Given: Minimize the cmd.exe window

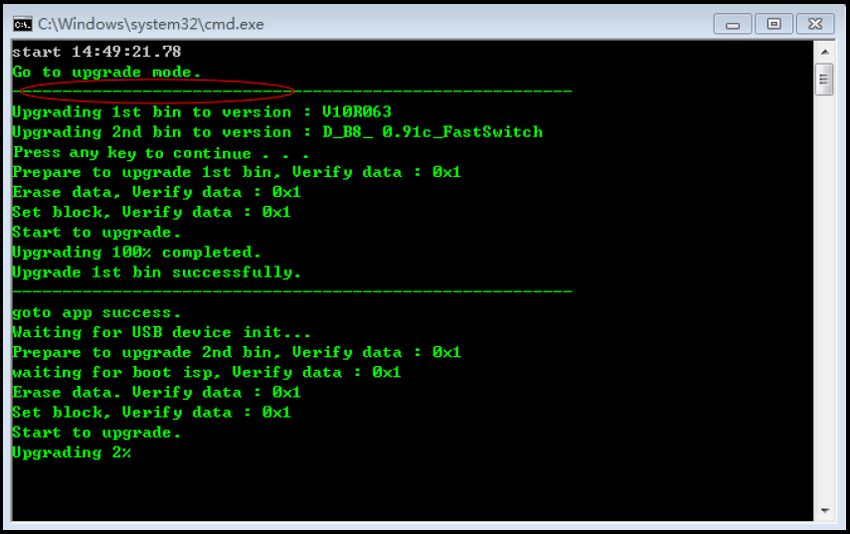Looking at the screenshot, I should pos(732,24).
